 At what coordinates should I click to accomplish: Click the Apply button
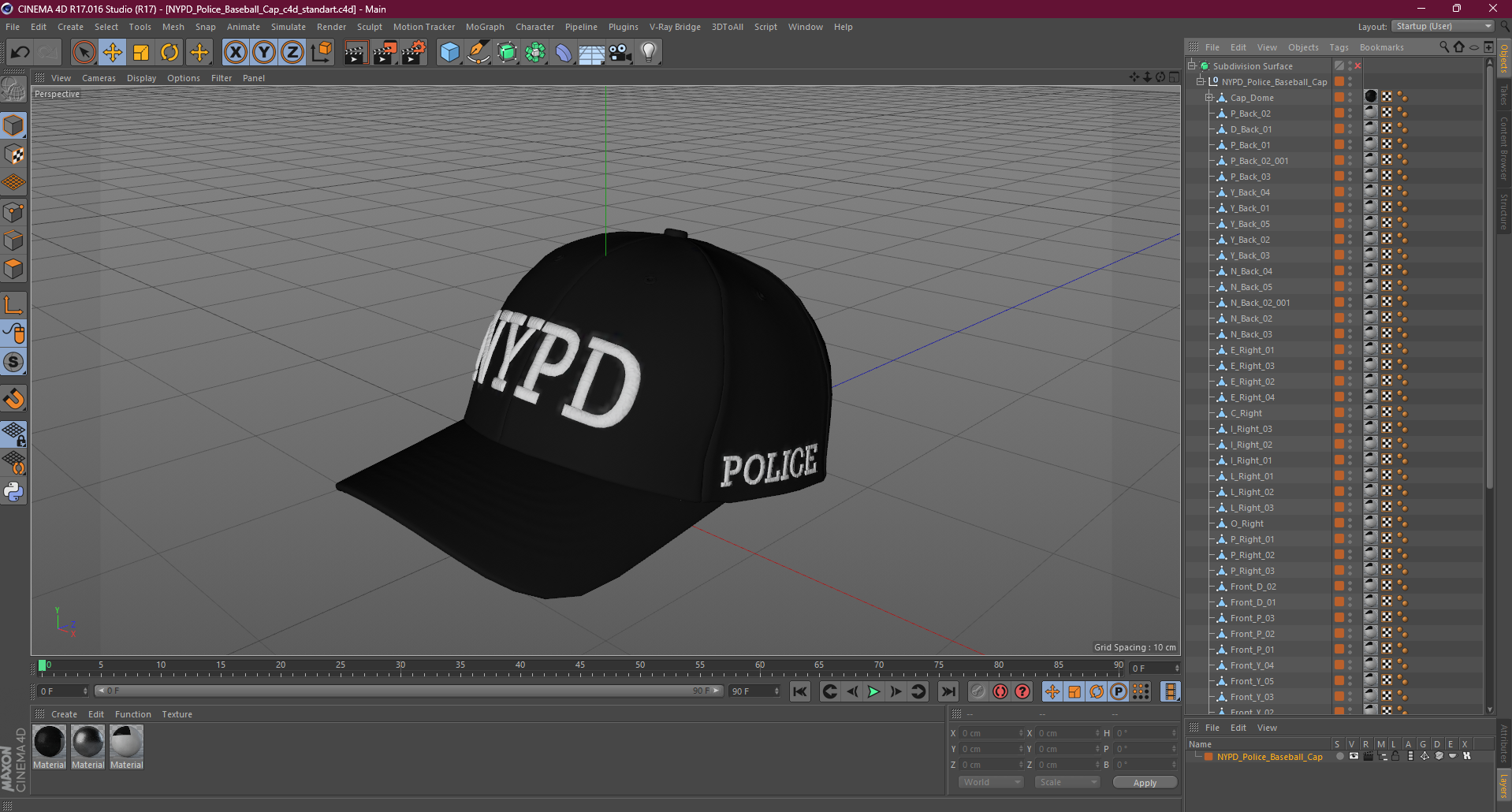(1145, 782)
